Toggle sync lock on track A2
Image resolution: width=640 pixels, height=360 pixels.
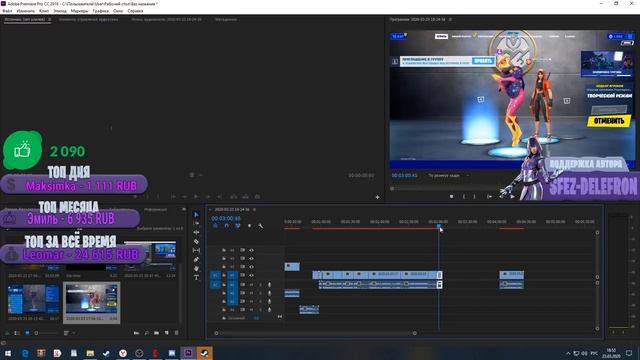click(242, 293)
